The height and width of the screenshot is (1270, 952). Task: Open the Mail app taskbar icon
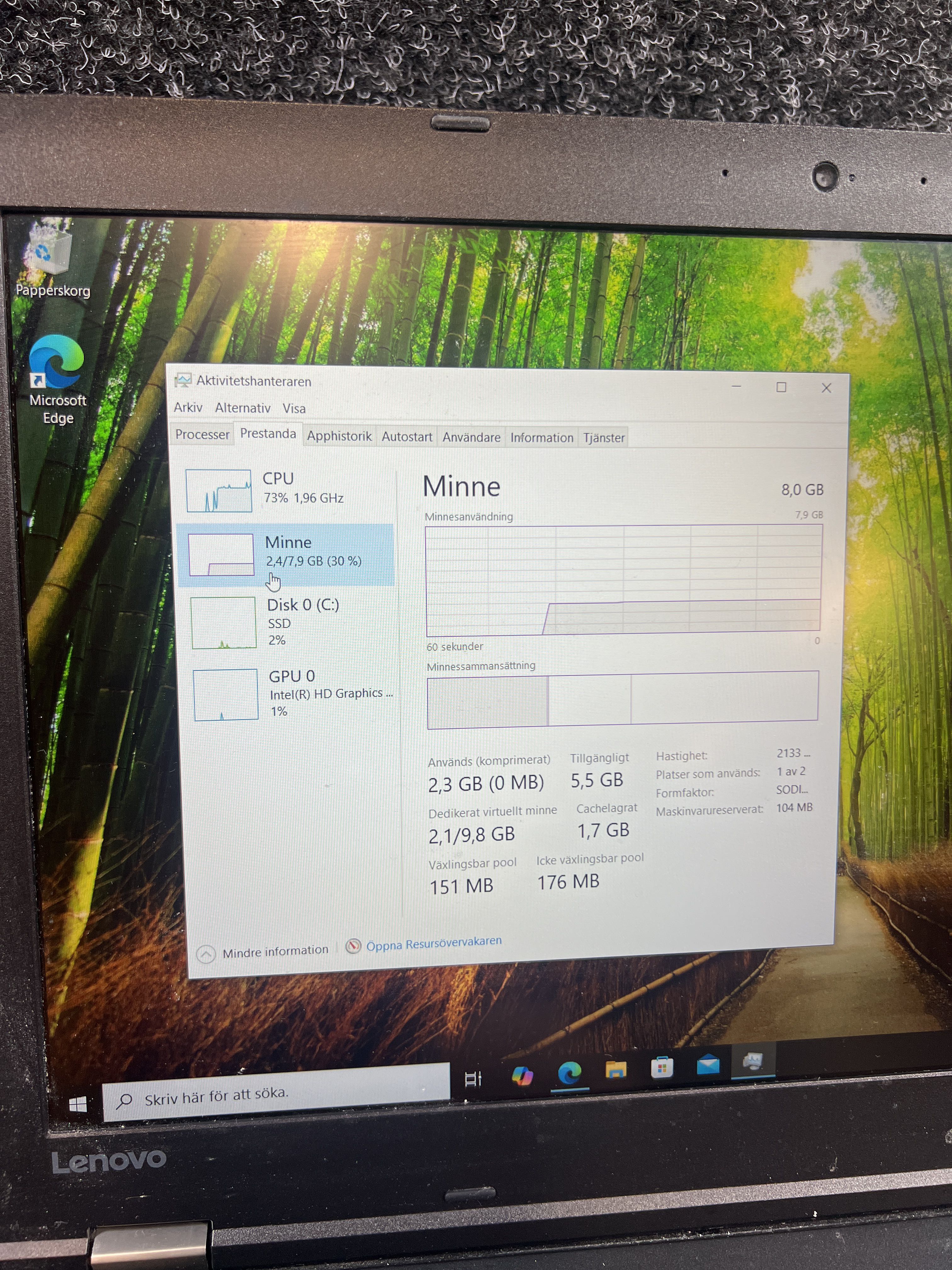coord(707,1065)
